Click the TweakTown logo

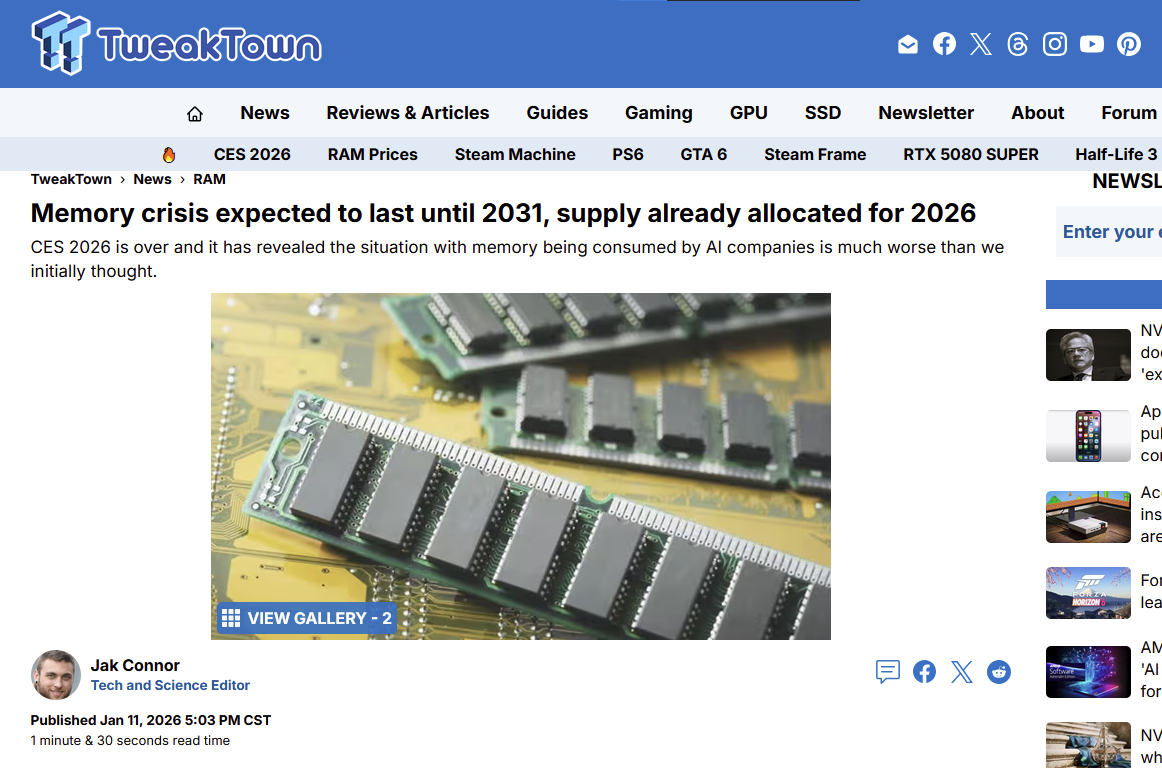click(176, 44)
